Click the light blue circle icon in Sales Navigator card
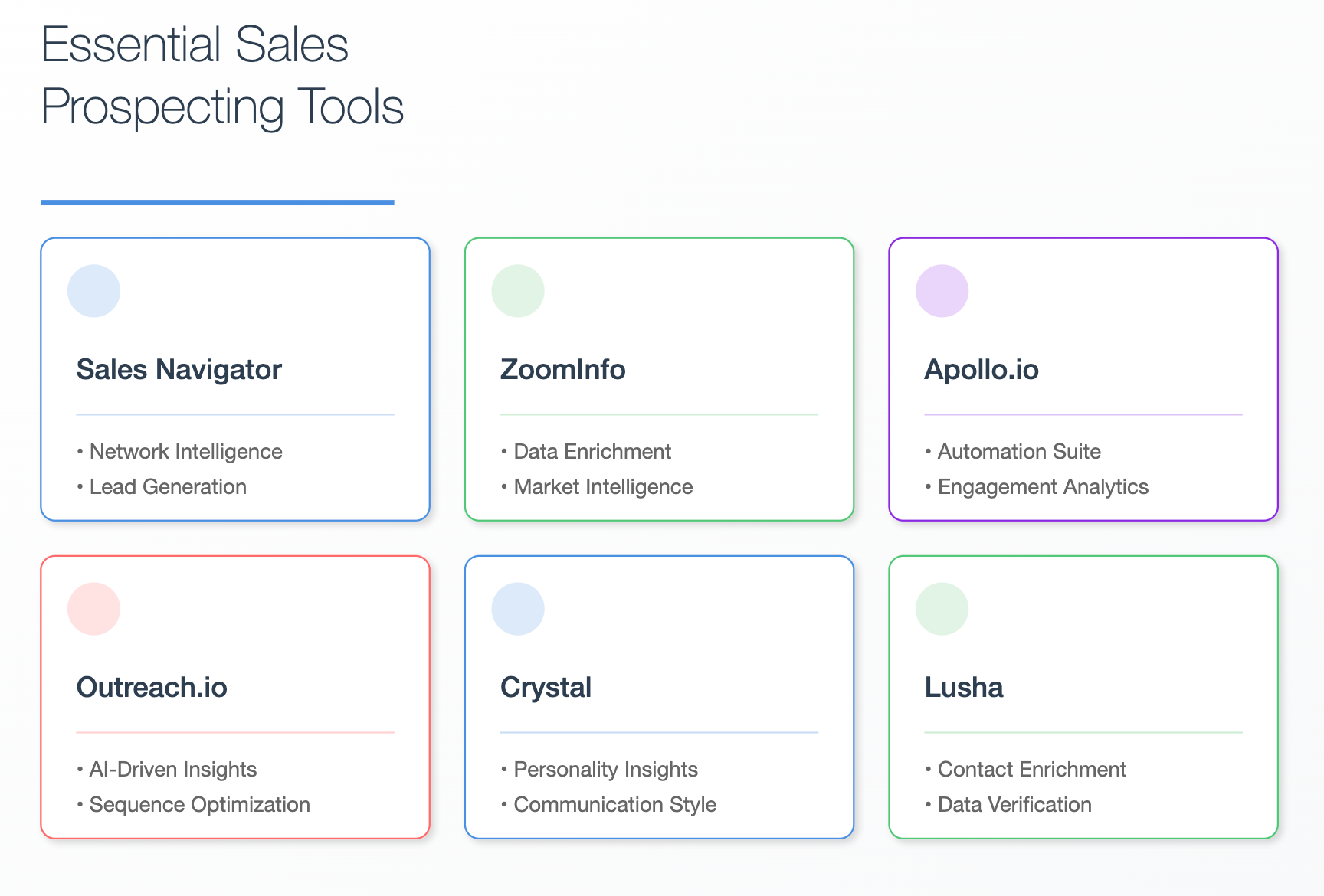Screen dimensions: 1324x896 pyautogui.click(x=93, y=291)
